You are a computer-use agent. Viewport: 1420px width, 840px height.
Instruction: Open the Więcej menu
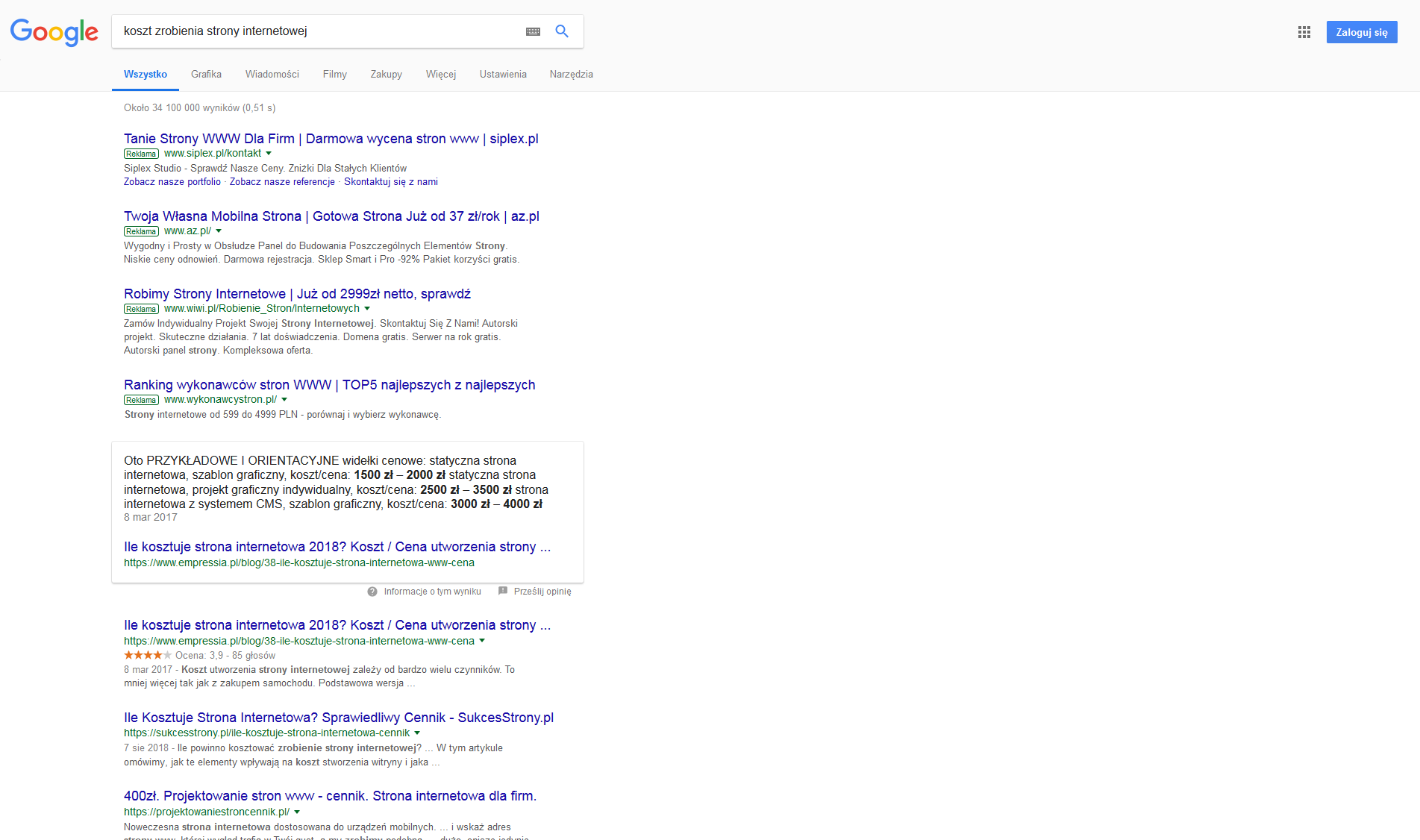pos(441,75)
